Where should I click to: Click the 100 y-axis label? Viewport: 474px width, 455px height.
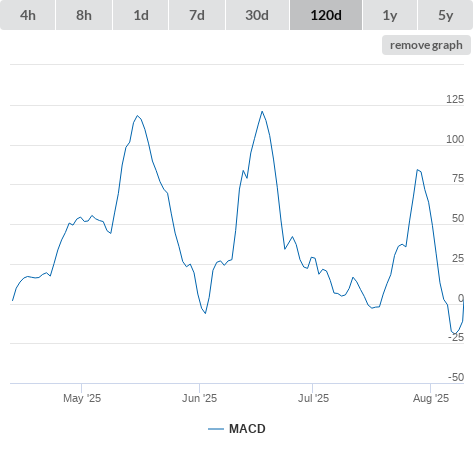455,139
